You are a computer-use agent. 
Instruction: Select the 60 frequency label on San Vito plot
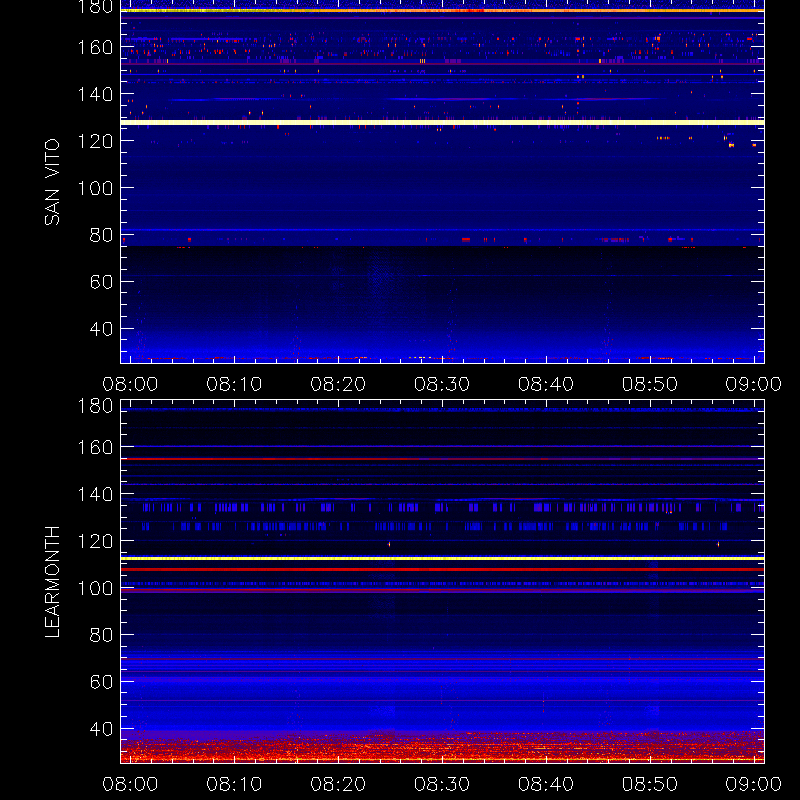click(x=101, y=282)
